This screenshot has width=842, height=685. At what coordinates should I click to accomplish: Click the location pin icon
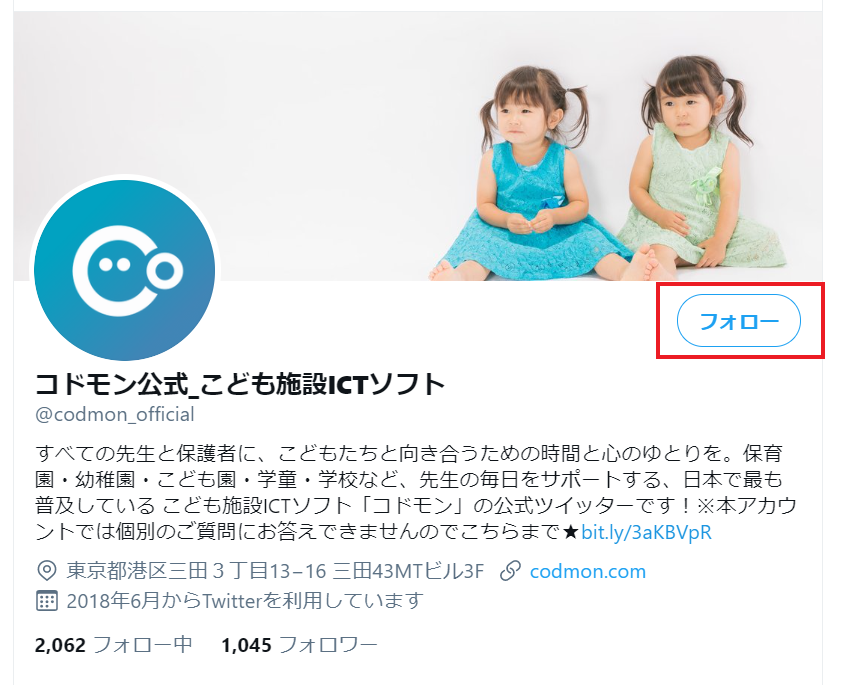[x=46, y=571]
